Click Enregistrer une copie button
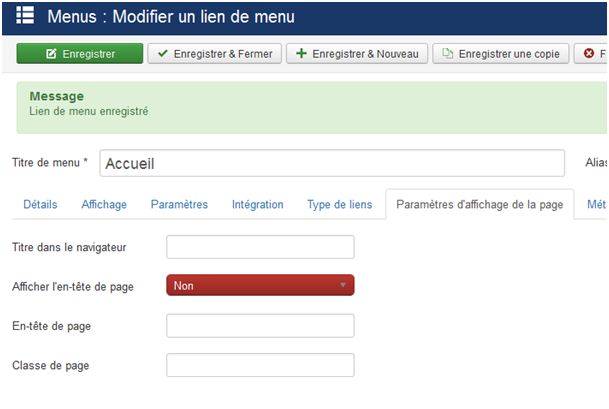This screenshot has height=409, width=609. (501, 54)
